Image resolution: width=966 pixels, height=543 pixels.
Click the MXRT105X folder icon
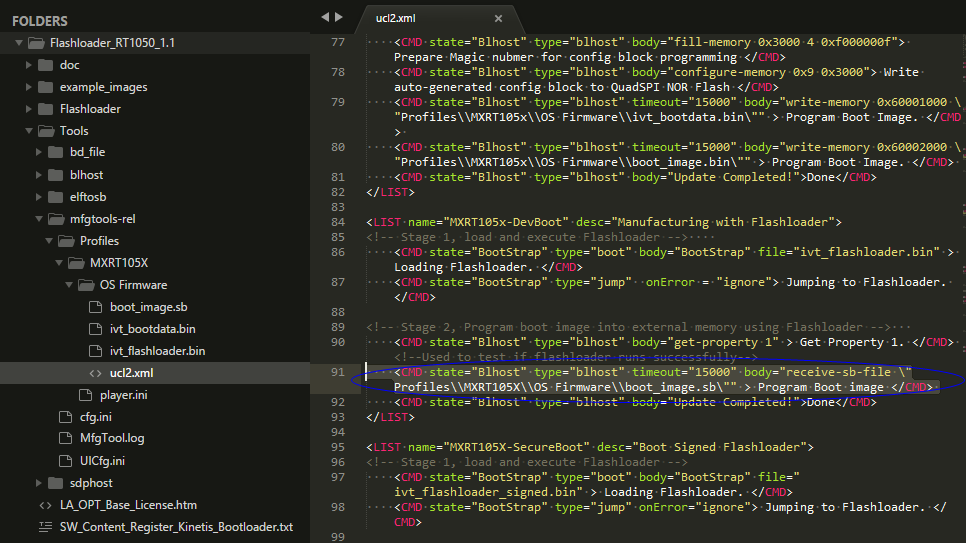tap(76, 263)
